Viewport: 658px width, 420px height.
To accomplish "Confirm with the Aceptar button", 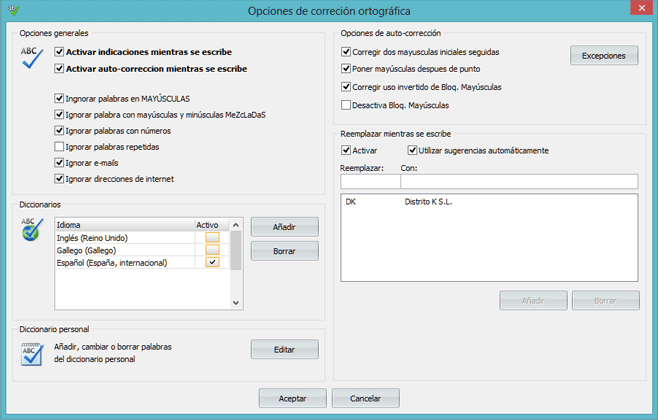I will pos(292,398).
